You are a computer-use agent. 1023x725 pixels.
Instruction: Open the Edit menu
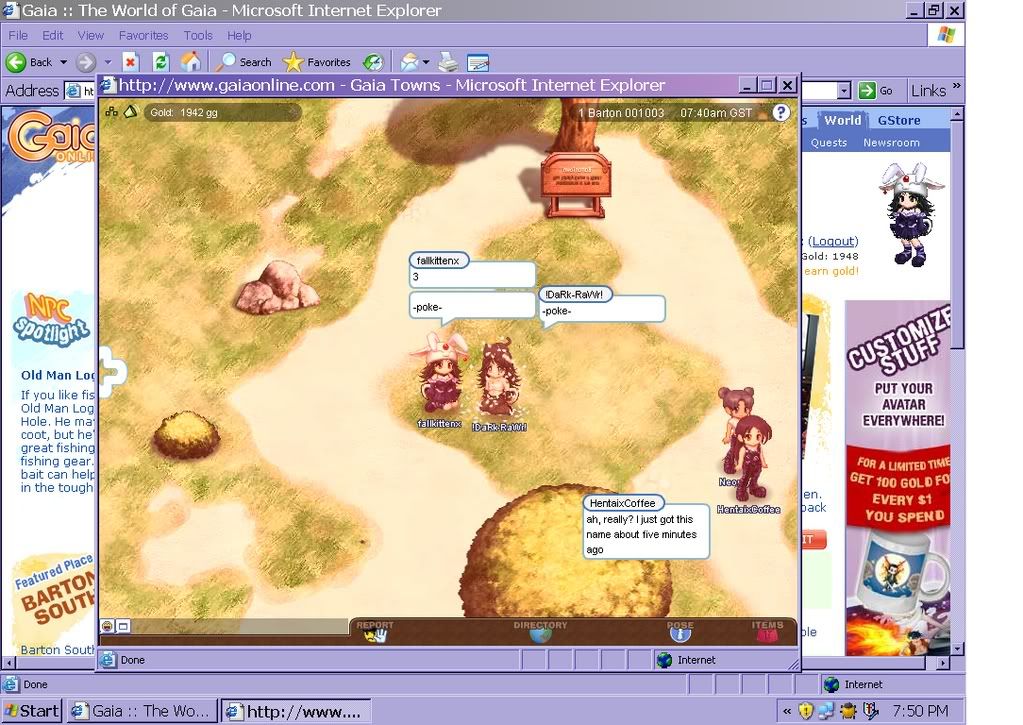[x=52, y=35]
